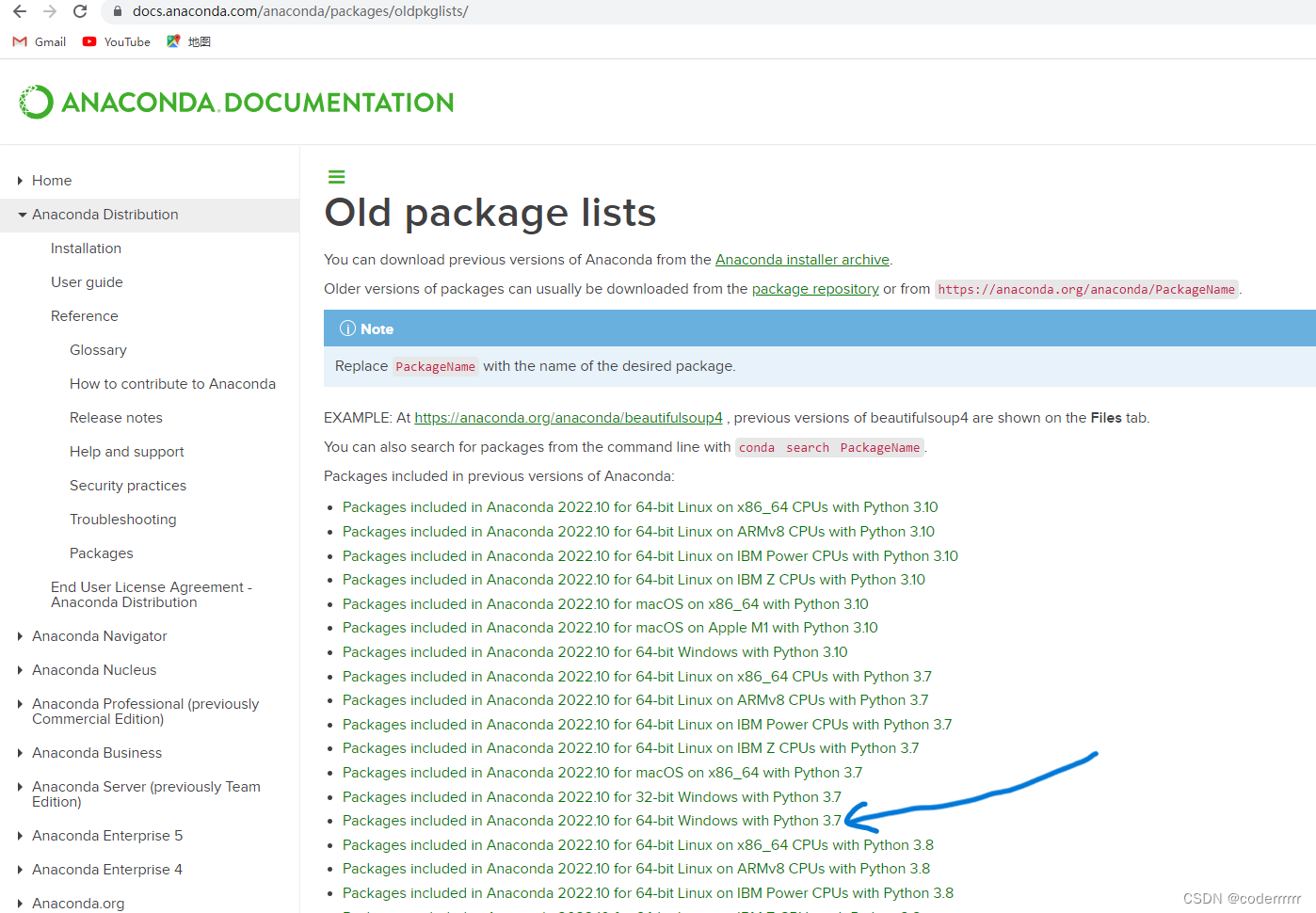Reload the page with refresh icon
This screenshot has width=1316, height=913.
click(x=80, y=11)
